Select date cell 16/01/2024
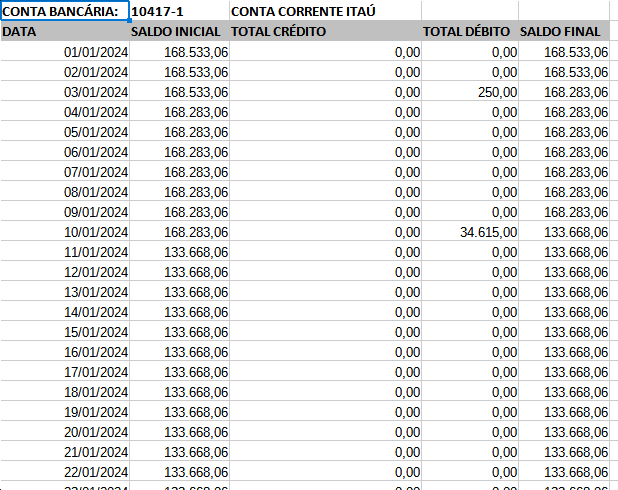This screenshot has height=490, width=618. (x=65, y=352)
